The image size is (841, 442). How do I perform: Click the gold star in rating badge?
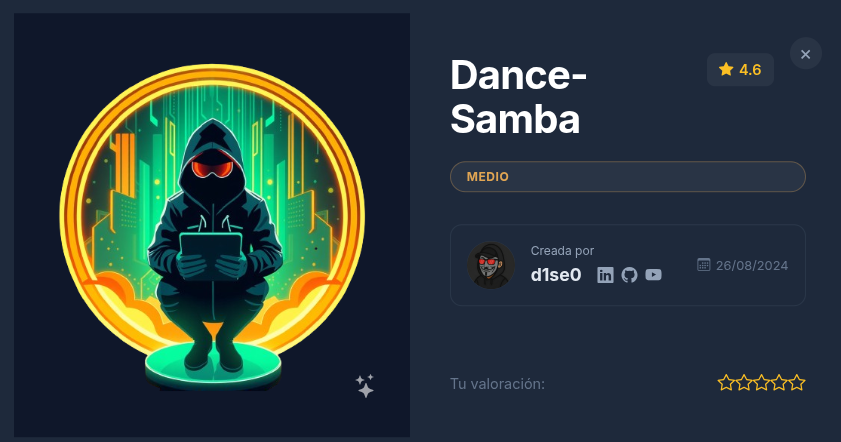(x=726, y=69)
